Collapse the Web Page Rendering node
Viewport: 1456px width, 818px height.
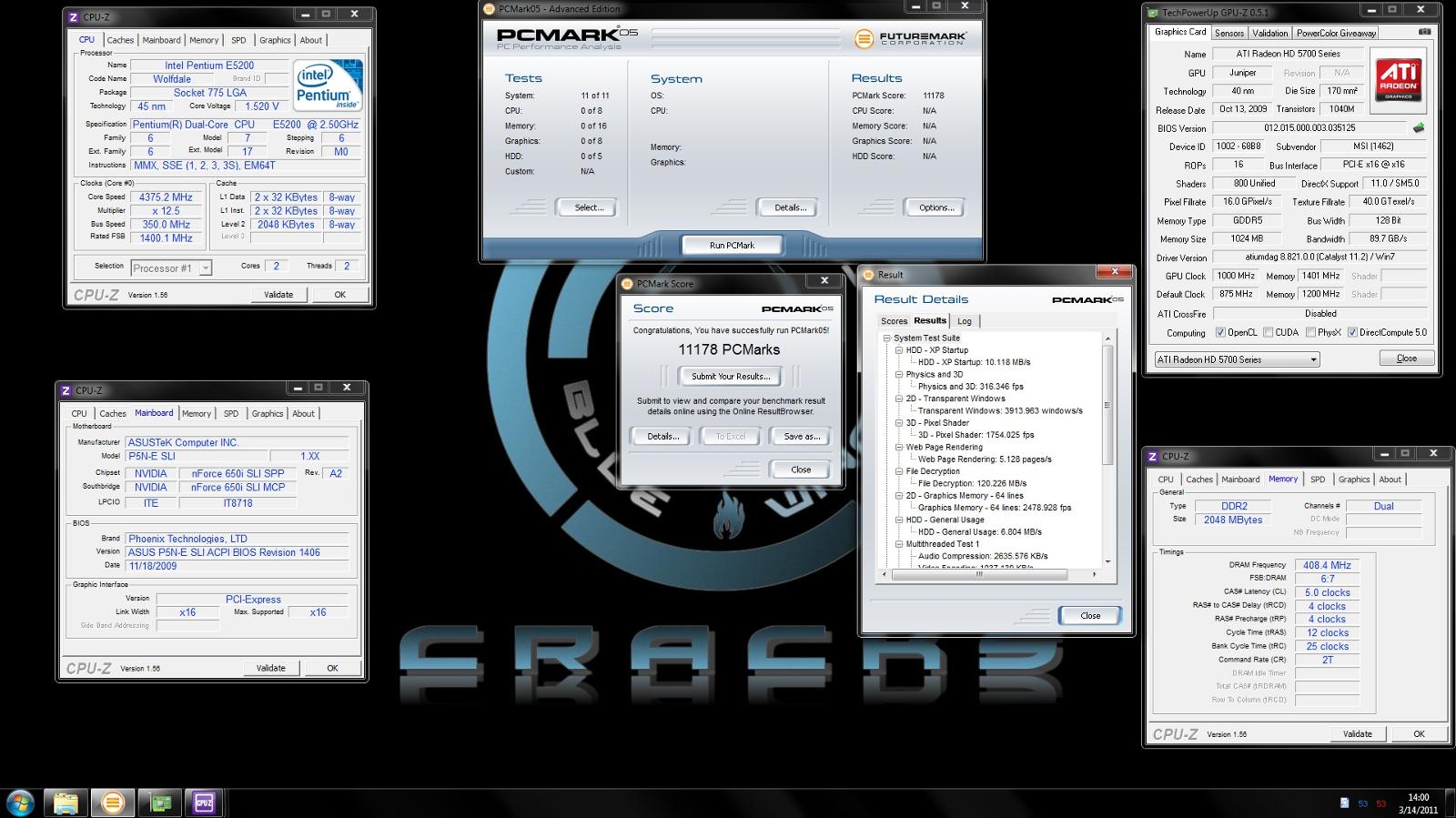[x=898, y=448]
